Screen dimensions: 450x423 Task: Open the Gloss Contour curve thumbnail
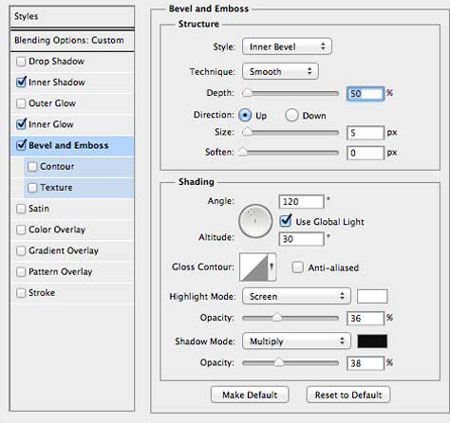coord(254,267)
